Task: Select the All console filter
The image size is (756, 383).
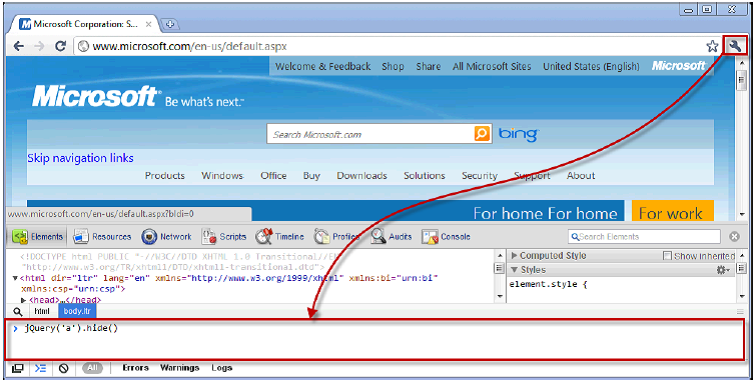Action: point(93,368)
